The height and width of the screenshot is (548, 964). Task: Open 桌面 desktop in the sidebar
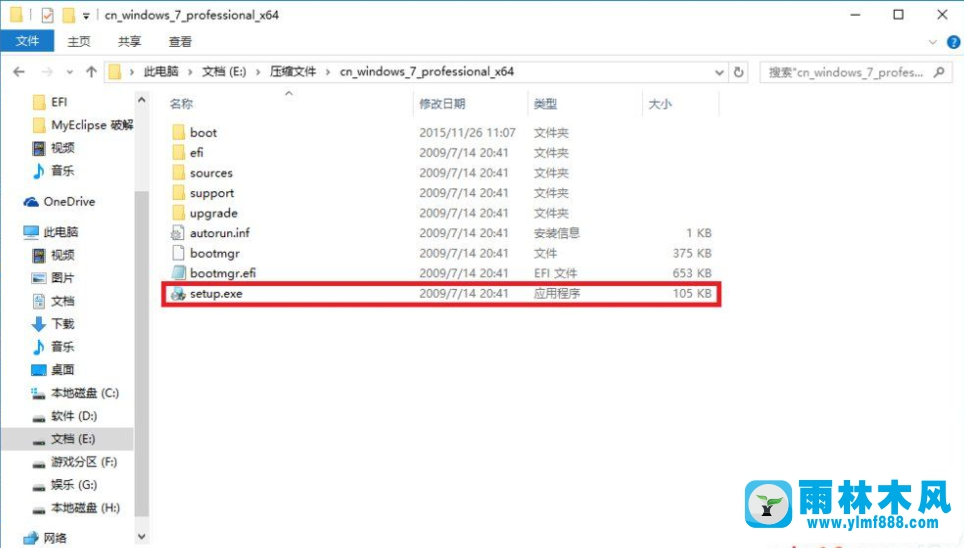click(52, 370)
